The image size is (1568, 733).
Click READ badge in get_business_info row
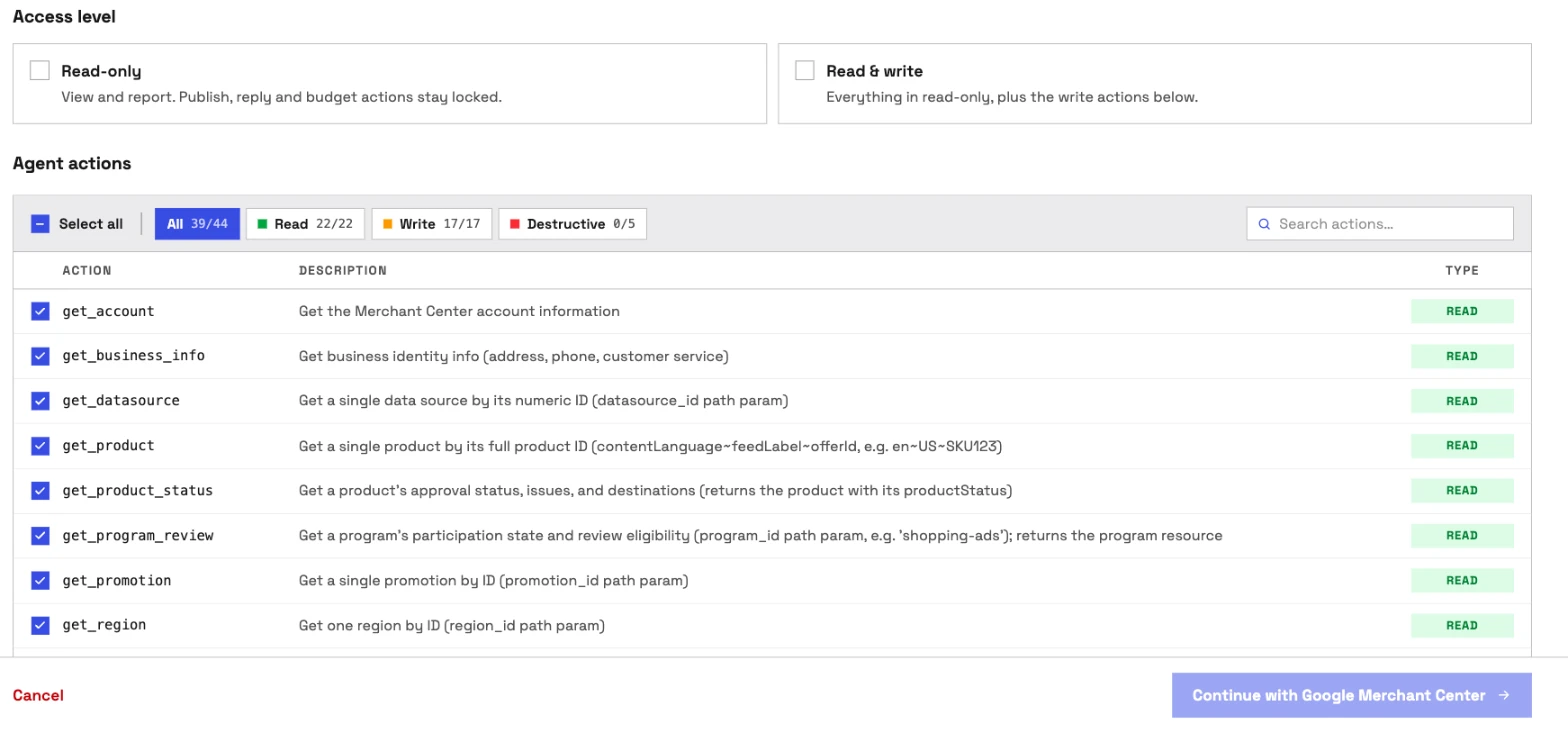click(x=1462, y=356)
